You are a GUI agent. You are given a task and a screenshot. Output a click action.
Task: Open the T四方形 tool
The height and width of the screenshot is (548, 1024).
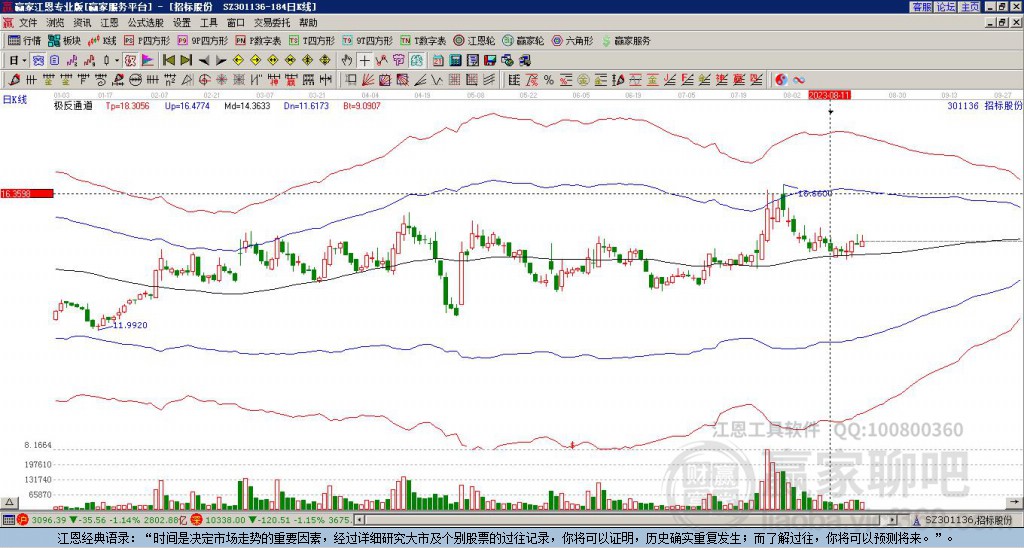[x=312, y=40]
